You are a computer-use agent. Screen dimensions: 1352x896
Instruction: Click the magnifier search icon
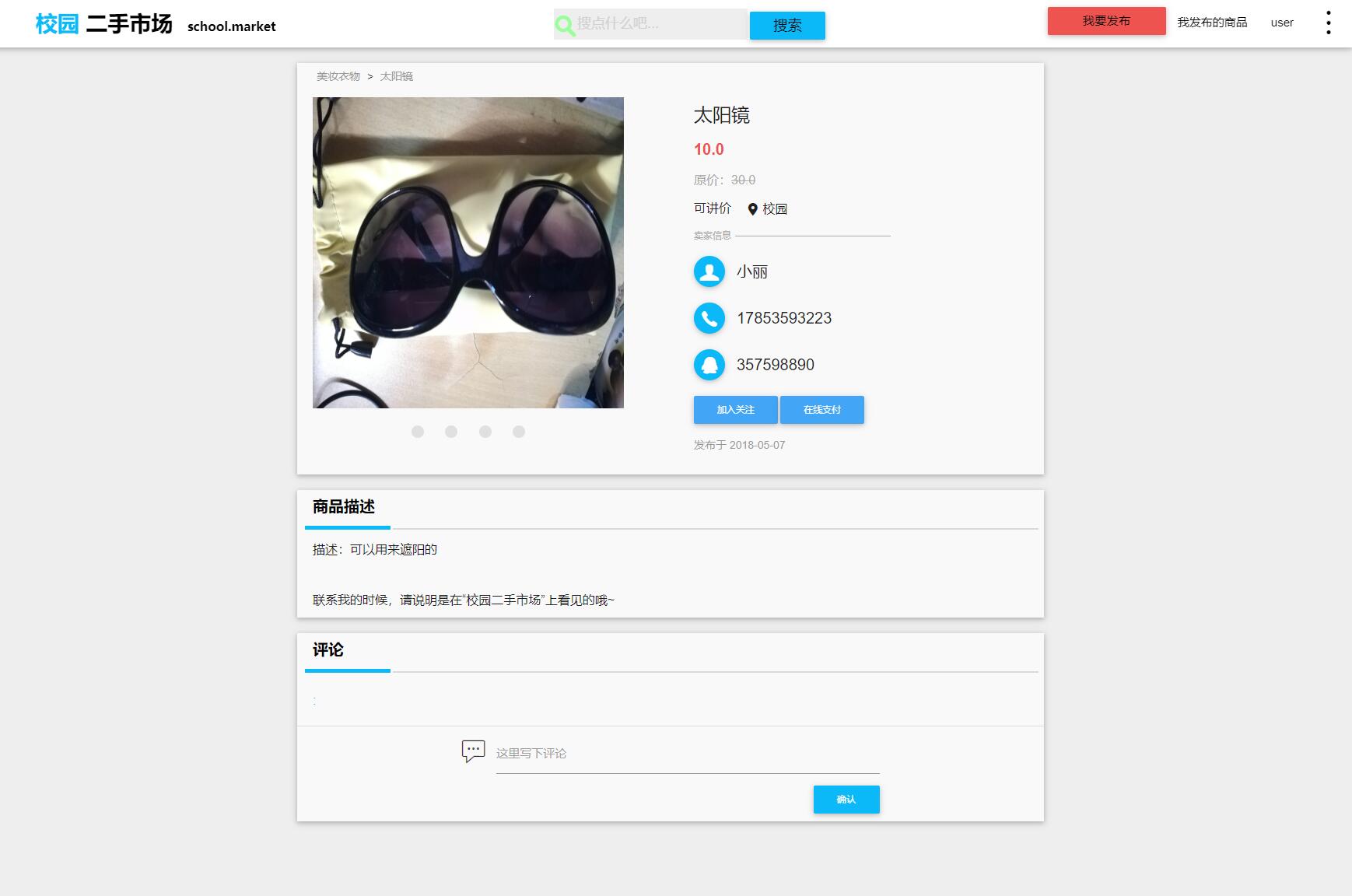pyautogui.click(x=564, y=24)
